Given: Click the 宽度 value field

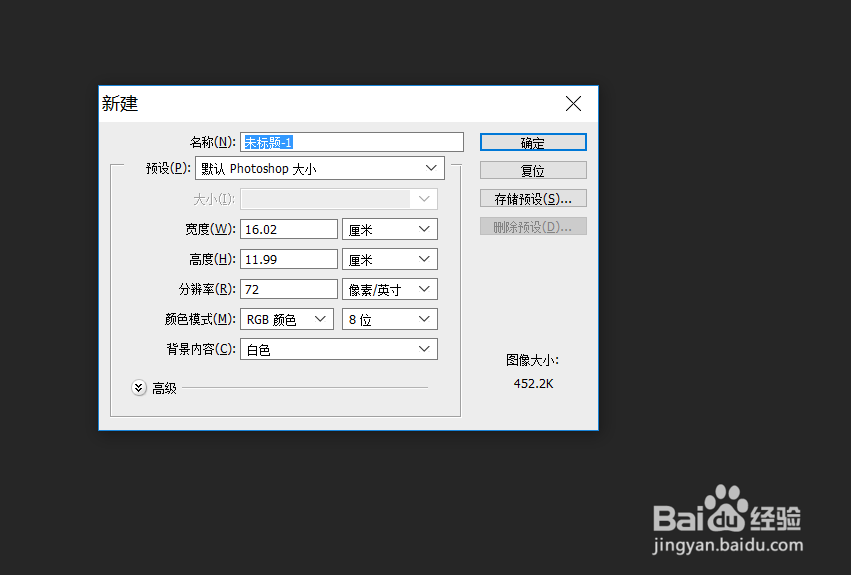Looking at the screenshot, I should point(289,229).
